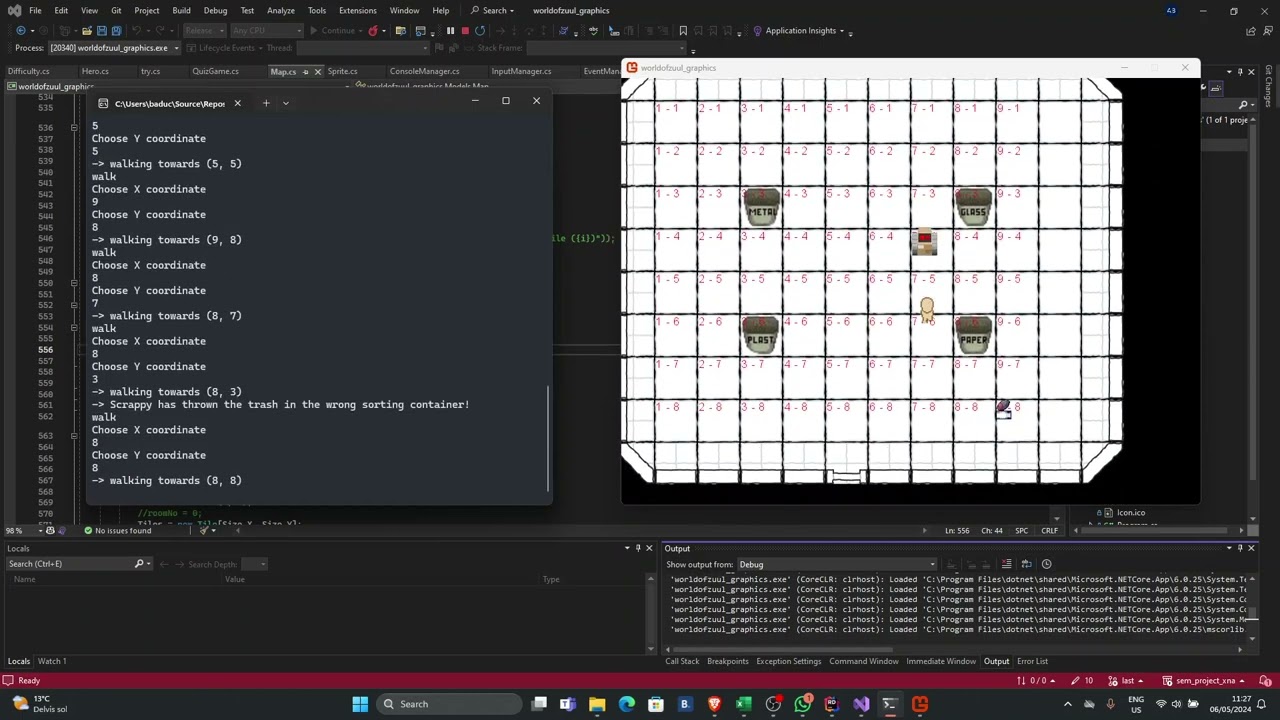Stop debugging with the red square button
The image size is (1280, 720).
click(465, 31)
